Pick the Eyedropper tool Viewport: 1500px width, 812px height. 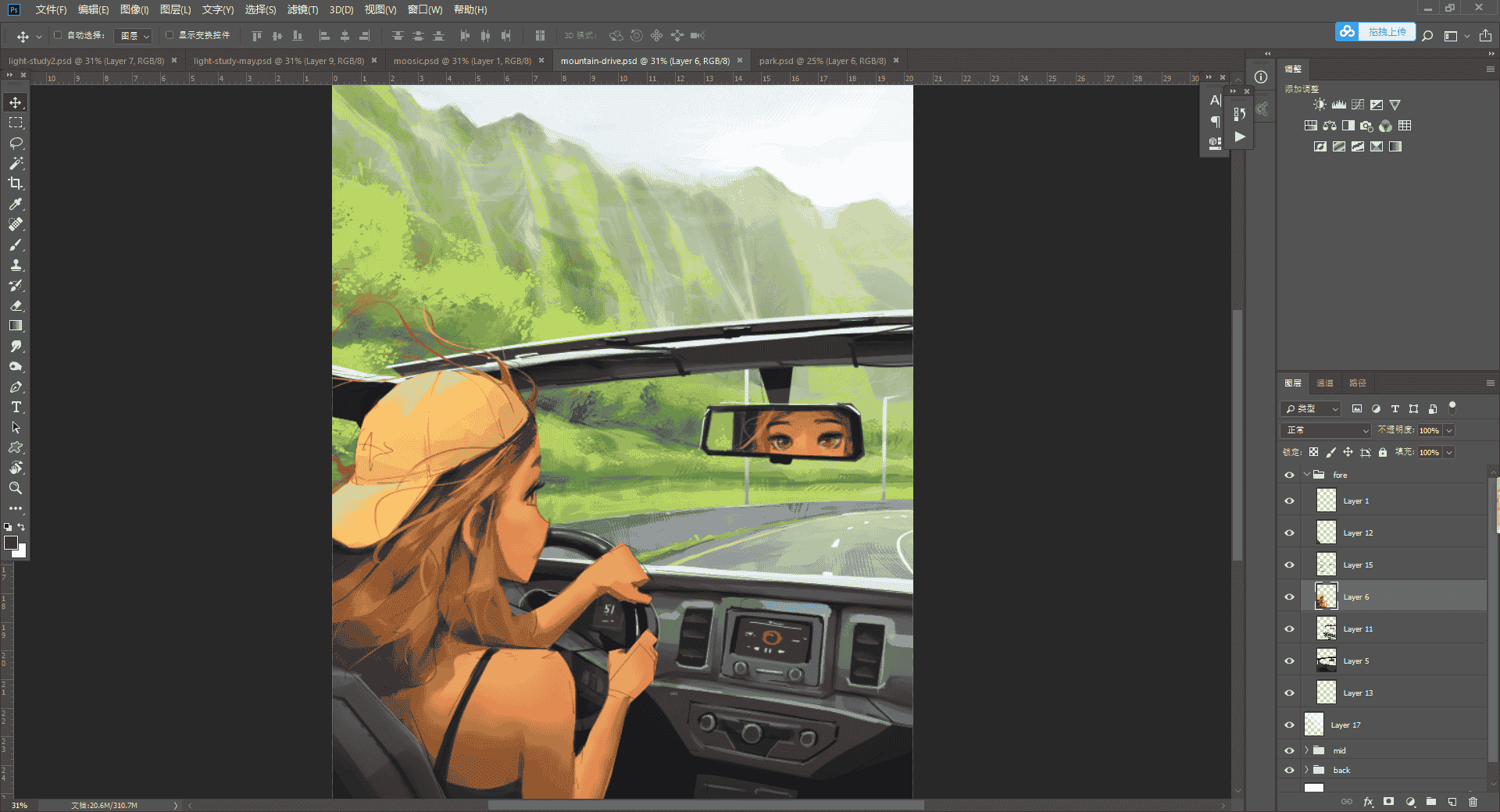[16, 204]
